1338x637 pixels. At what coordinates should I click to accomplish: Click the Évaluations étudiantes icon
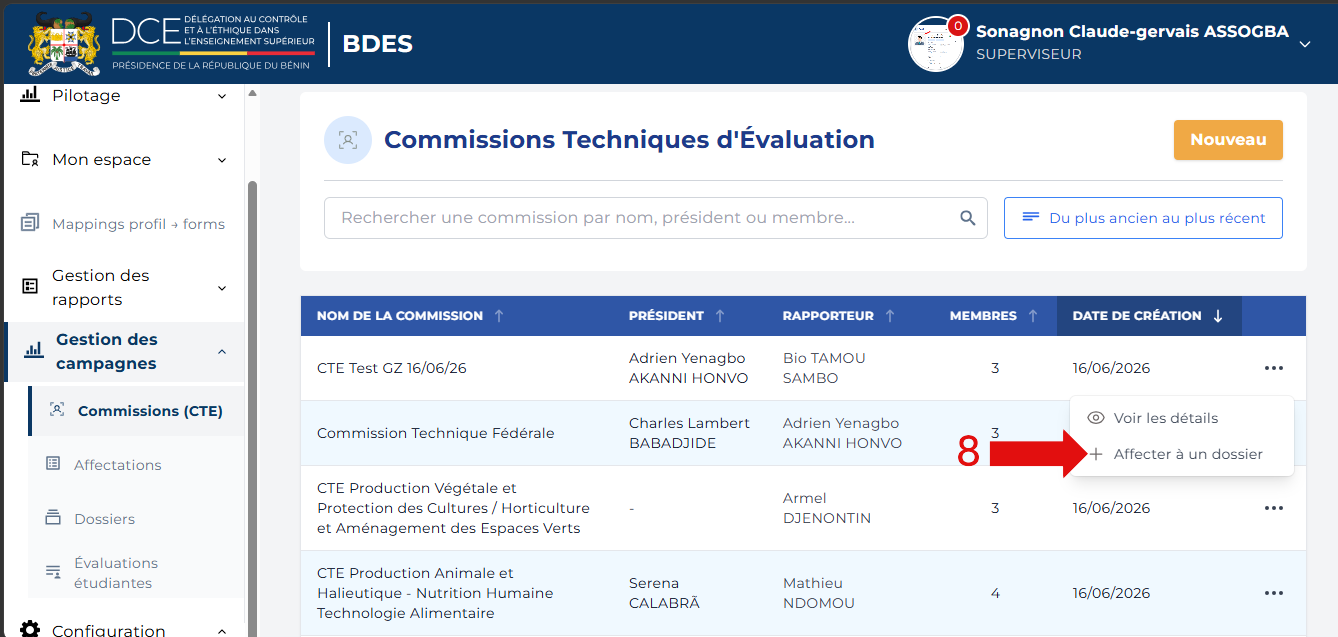53,572
